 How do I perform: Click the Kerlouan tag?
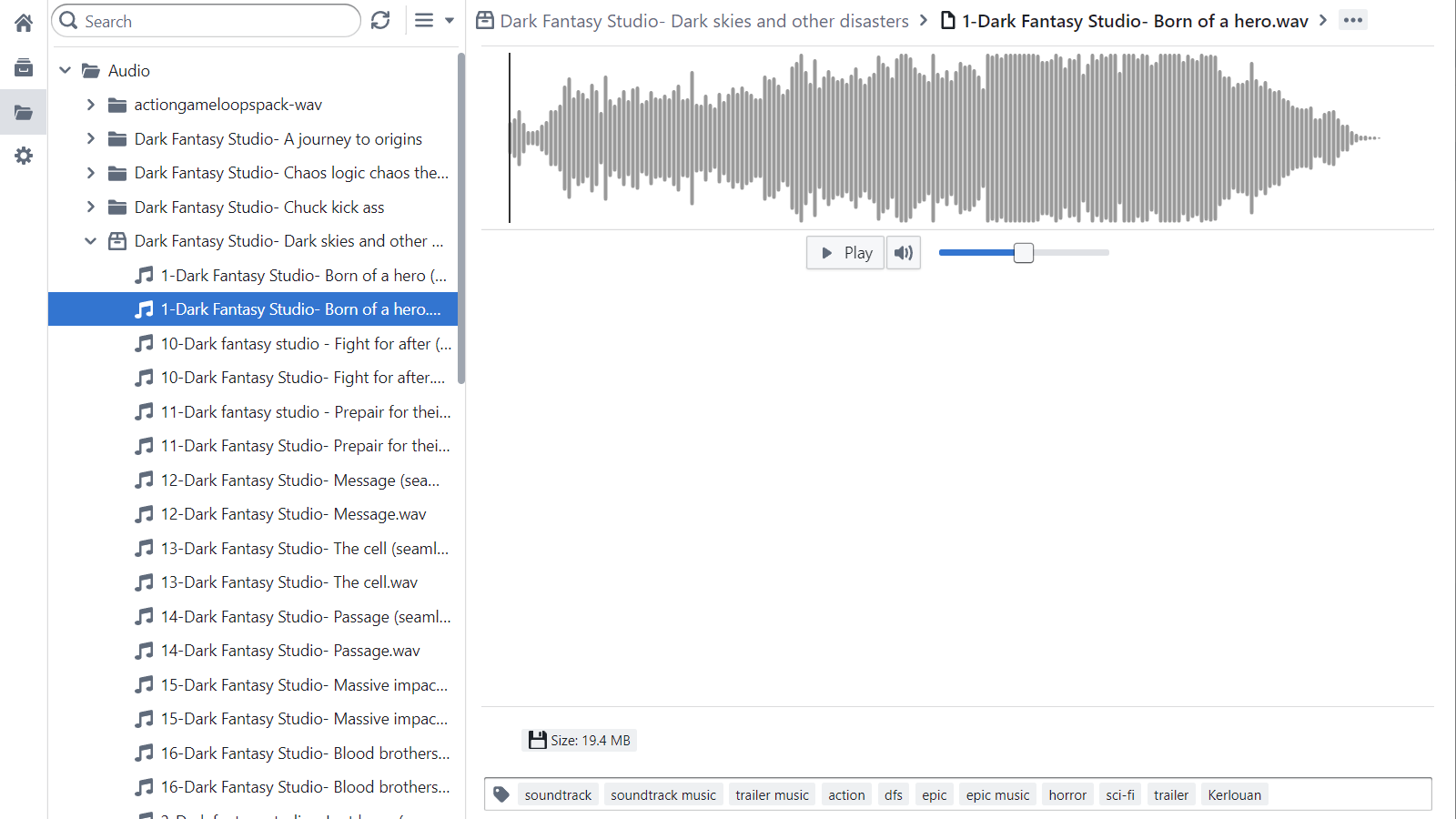1235,794
